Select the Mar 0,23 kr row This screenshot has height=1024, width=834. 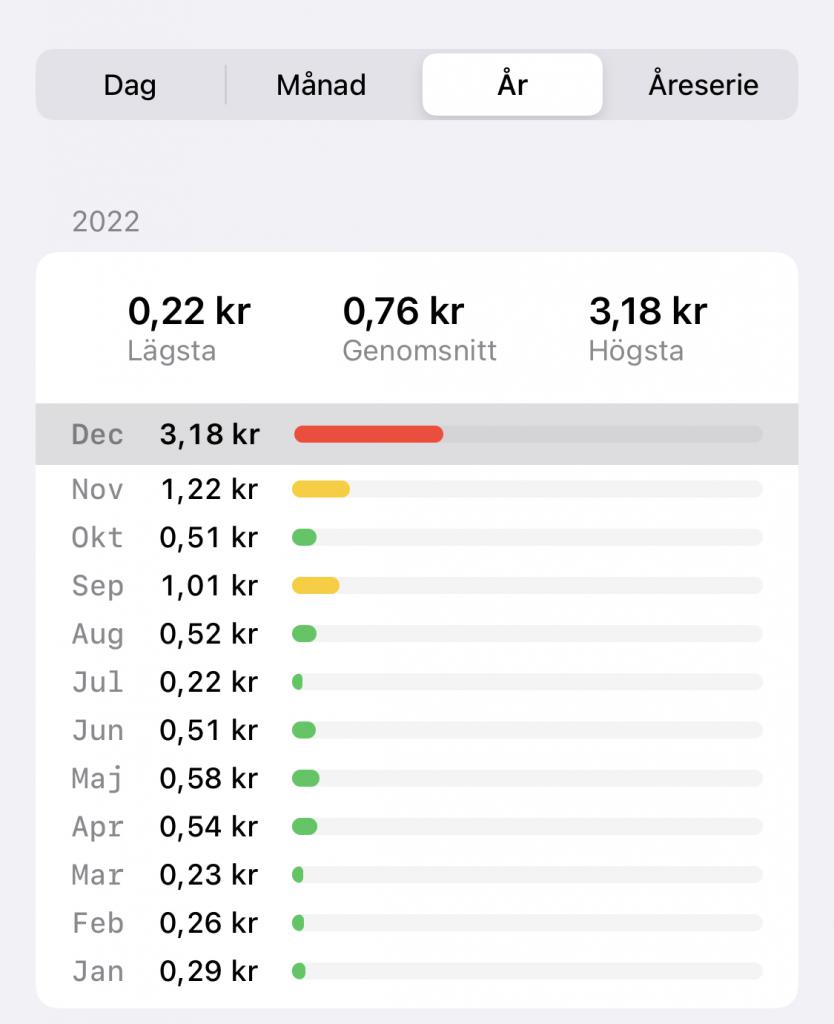coord(417,875)
